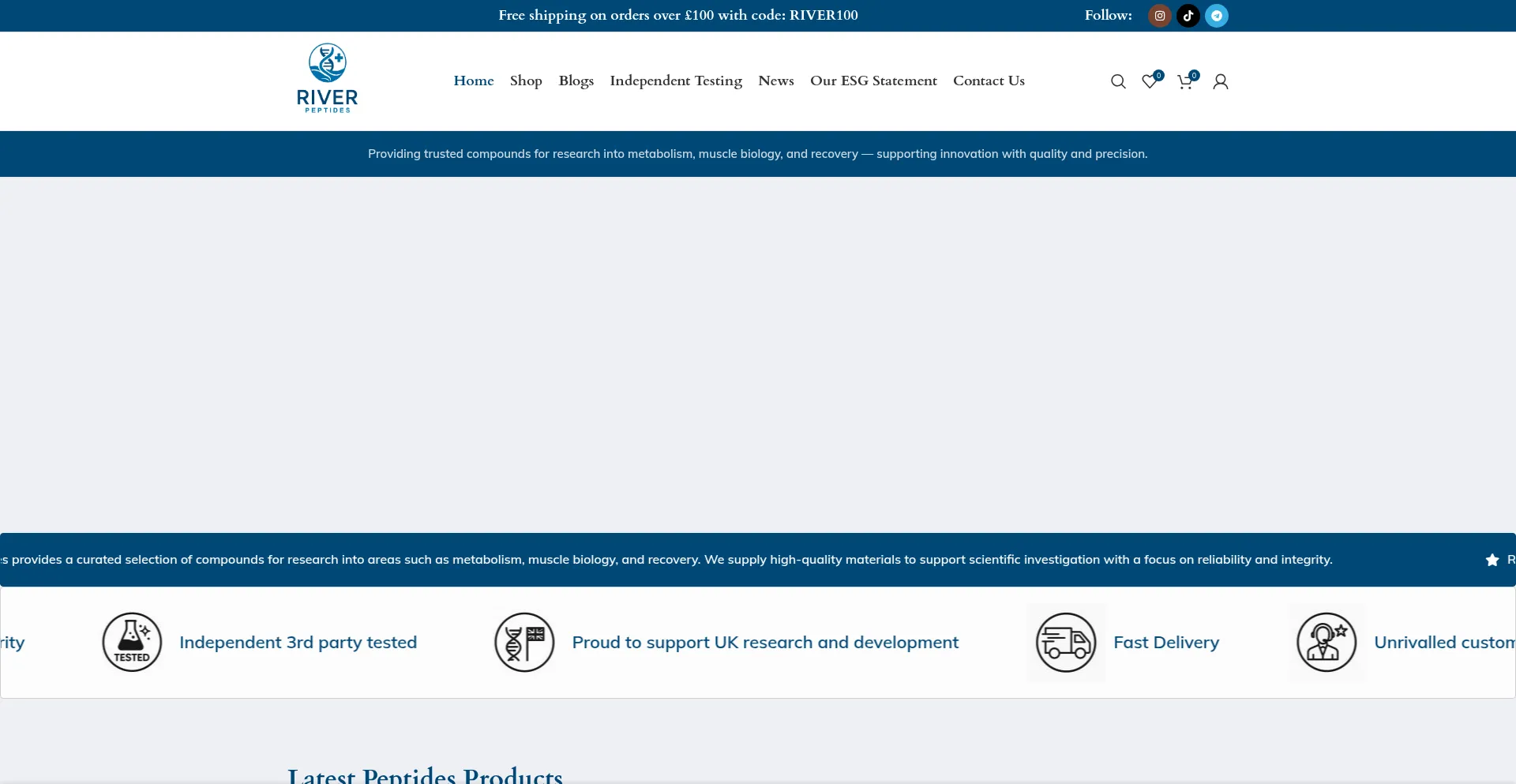Go to Contact Us page

coord(989,81)
